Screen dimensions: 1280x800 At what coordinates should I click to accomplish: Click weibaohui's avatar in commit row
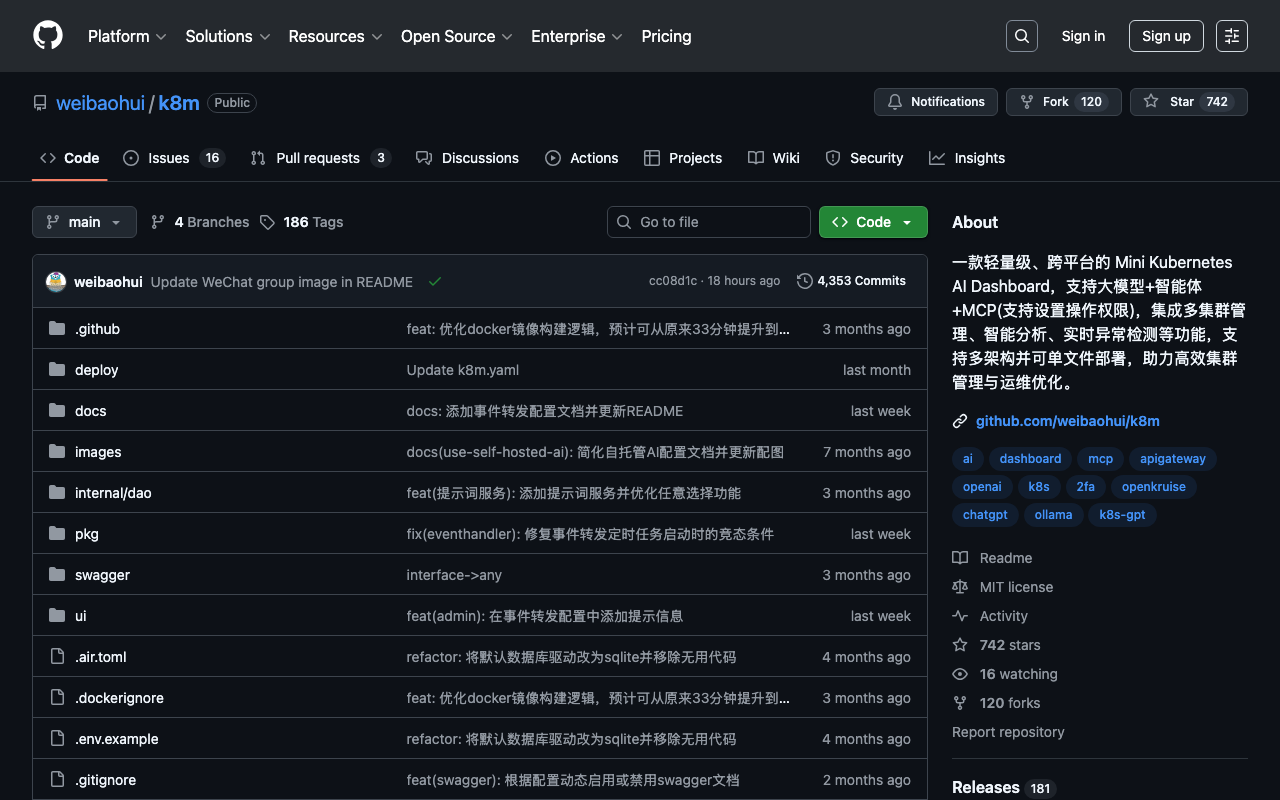coord(56,282)
